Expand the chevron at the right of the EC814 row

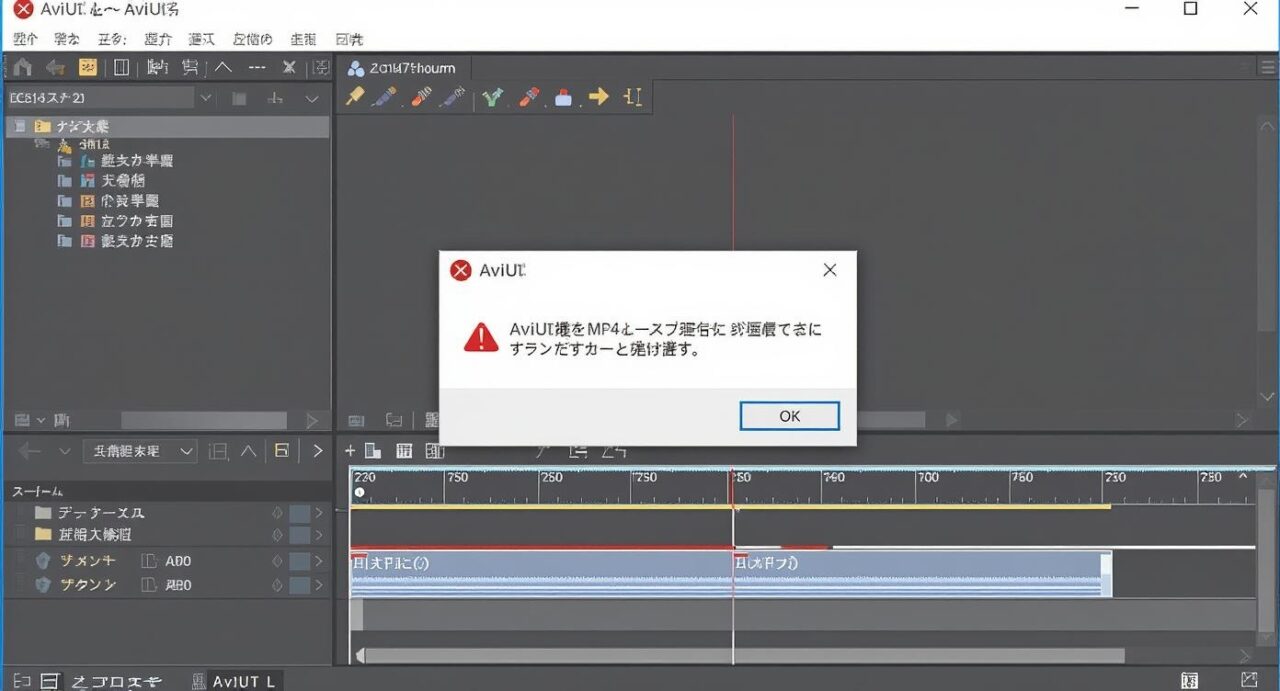(312, 98)
